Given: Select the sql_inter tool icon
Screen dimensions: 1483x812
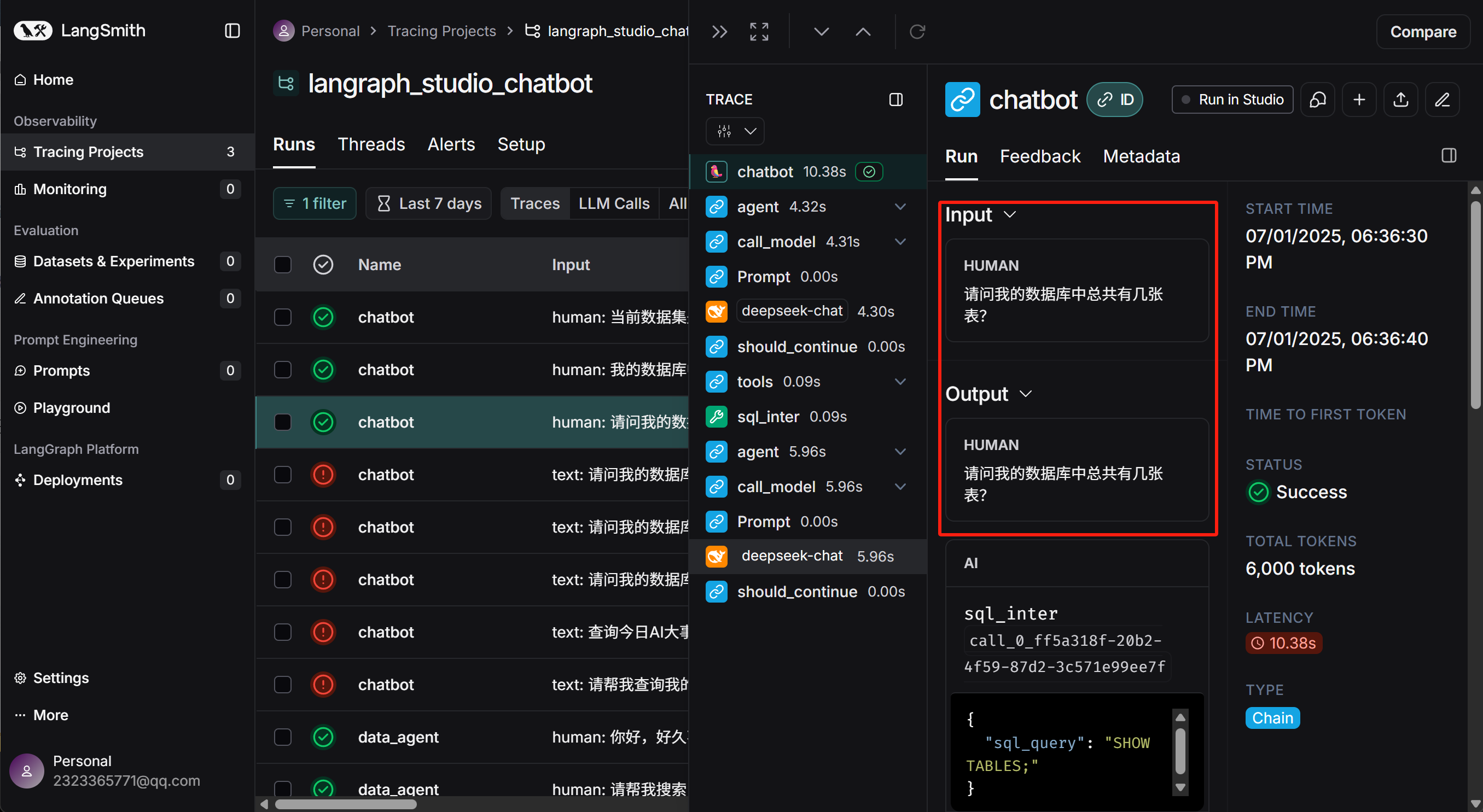Looking at the screenshot, I should [717, 417].
